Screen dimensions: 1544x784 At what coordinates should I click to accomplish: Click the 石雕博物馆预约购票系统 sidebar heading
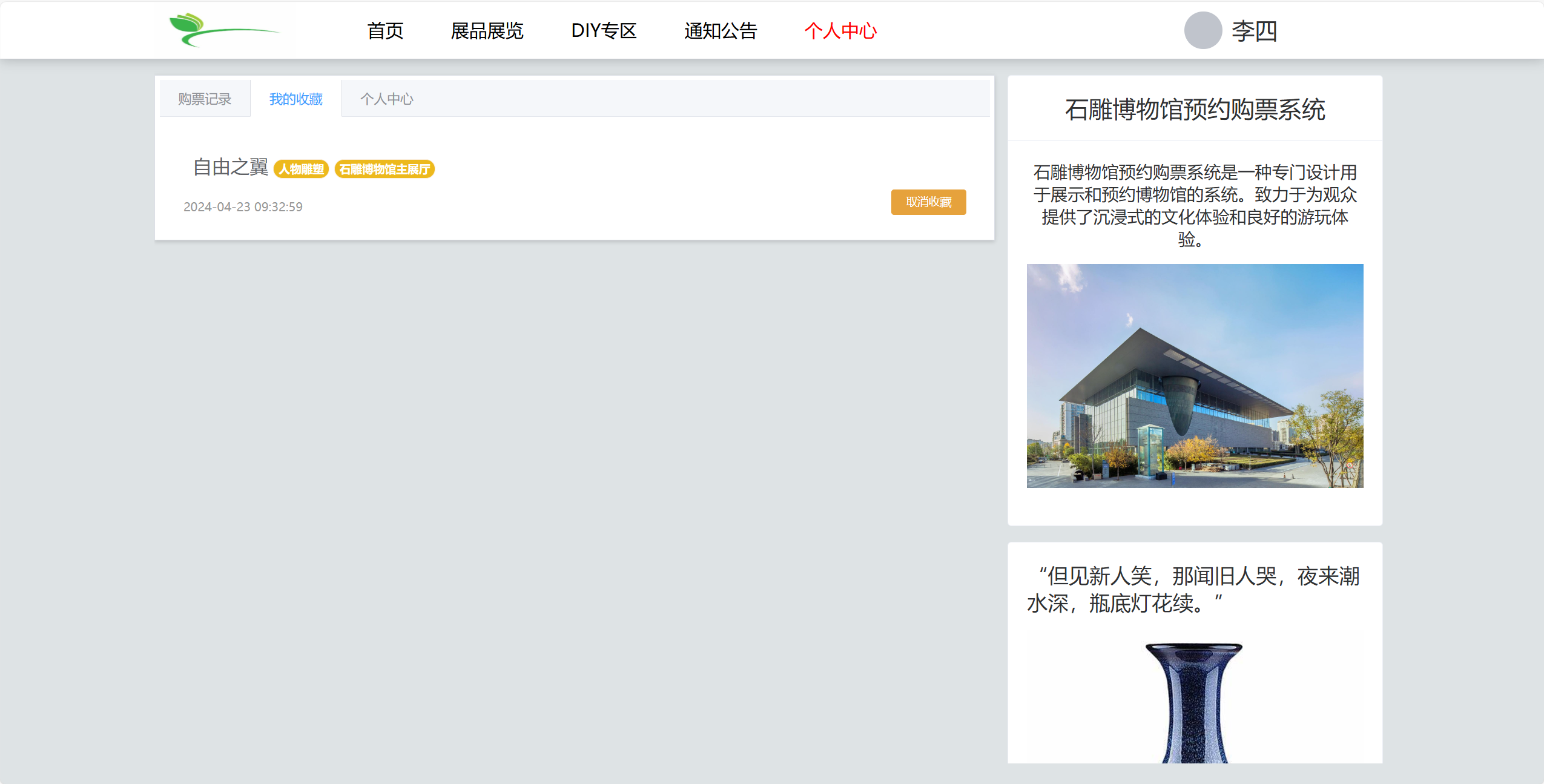[x=1195, y=110]
